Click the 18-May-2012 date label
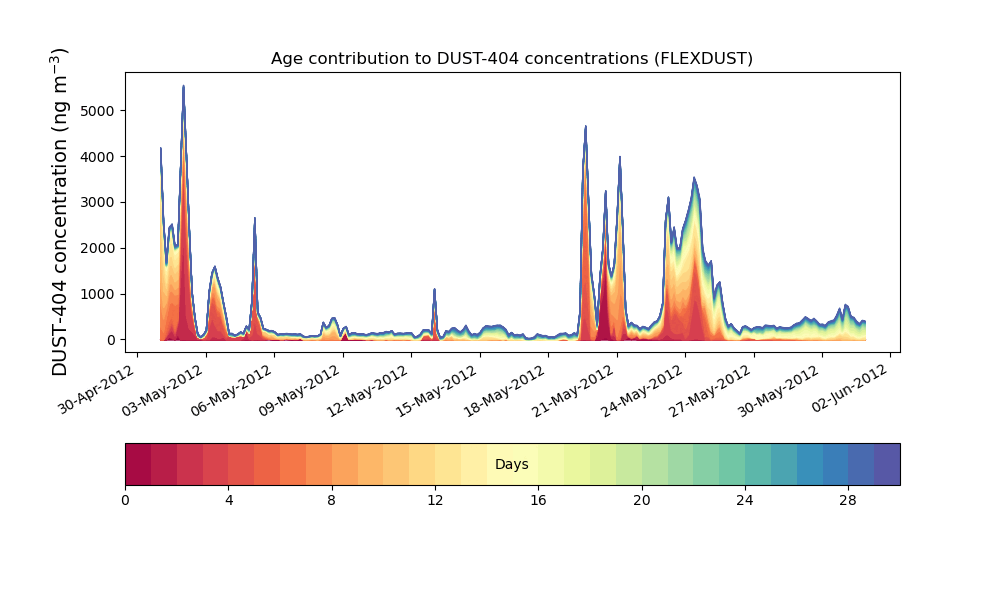The image size is (1000, 600). click(x=506, y=390)
